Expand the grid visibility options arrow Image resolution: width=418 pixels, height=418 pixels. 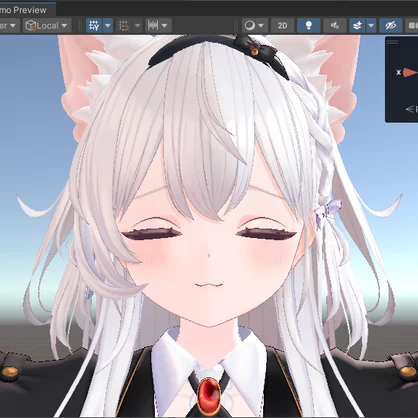click(x=108, y=26)
